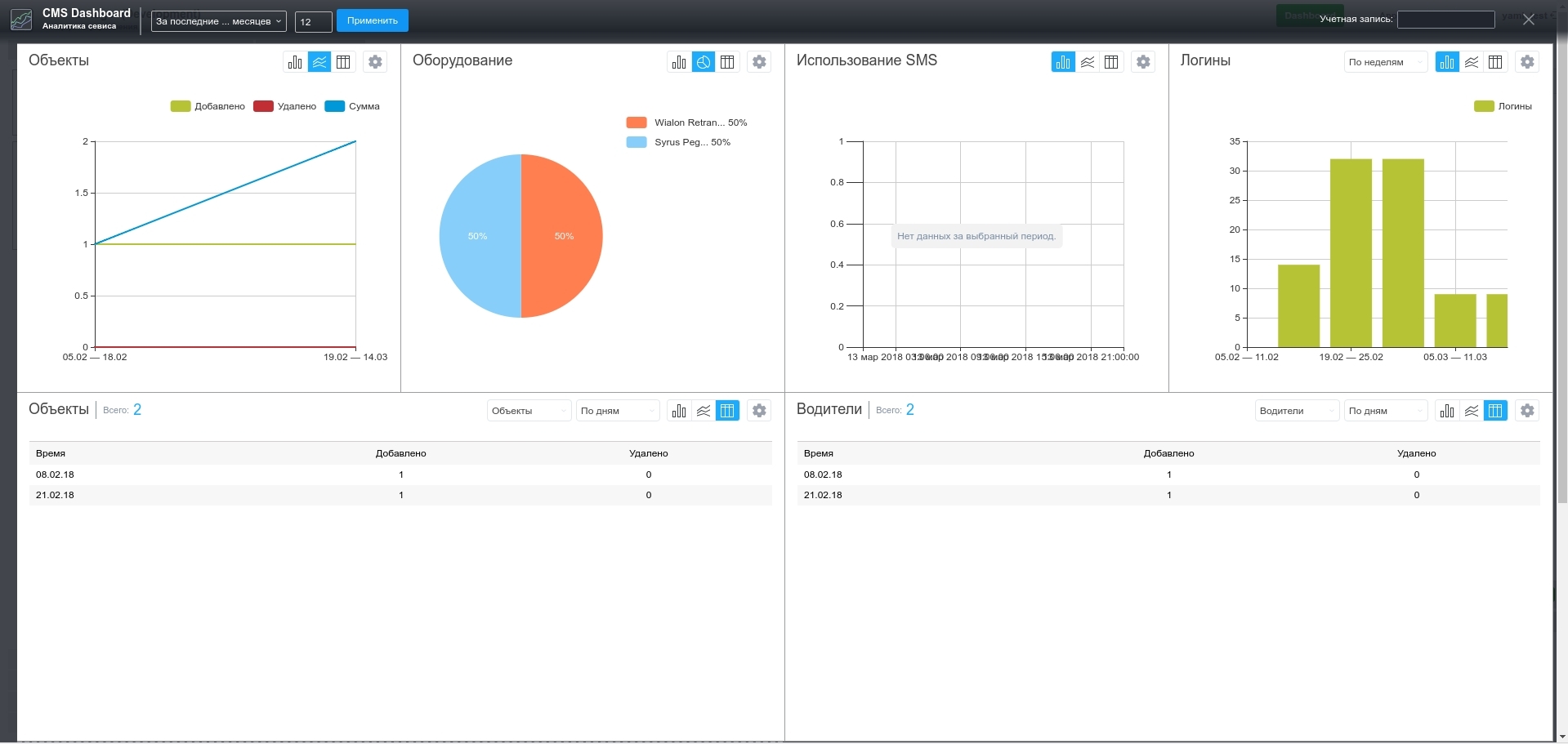Open the По дням dropdown for the Водители table
Viewport: 1568px width, 744px height.
click(1385, 411)
